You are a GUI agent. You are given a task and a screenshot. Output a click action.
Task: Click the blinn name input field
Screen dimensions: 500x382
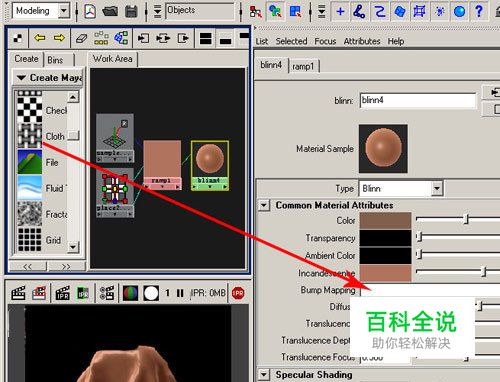click(418, 100)
